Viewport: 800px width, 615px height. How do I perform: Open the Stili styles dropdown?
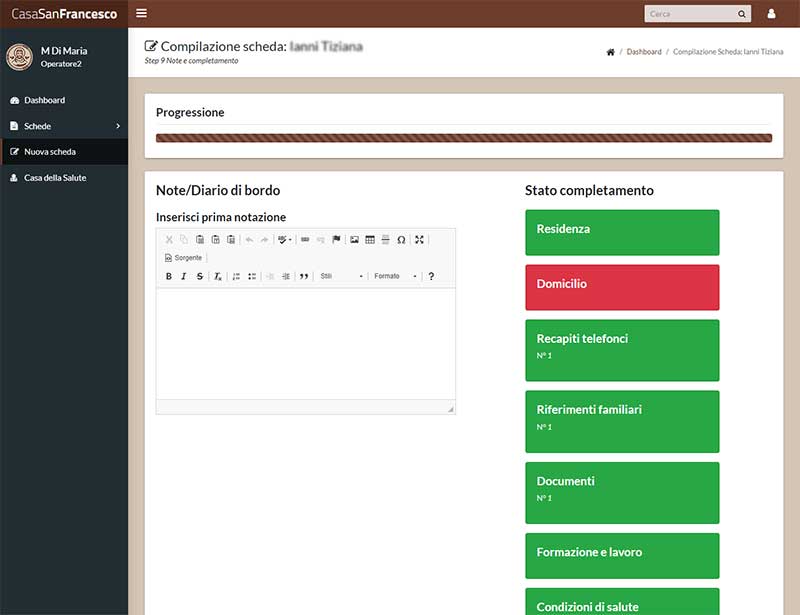click(341, 276)
